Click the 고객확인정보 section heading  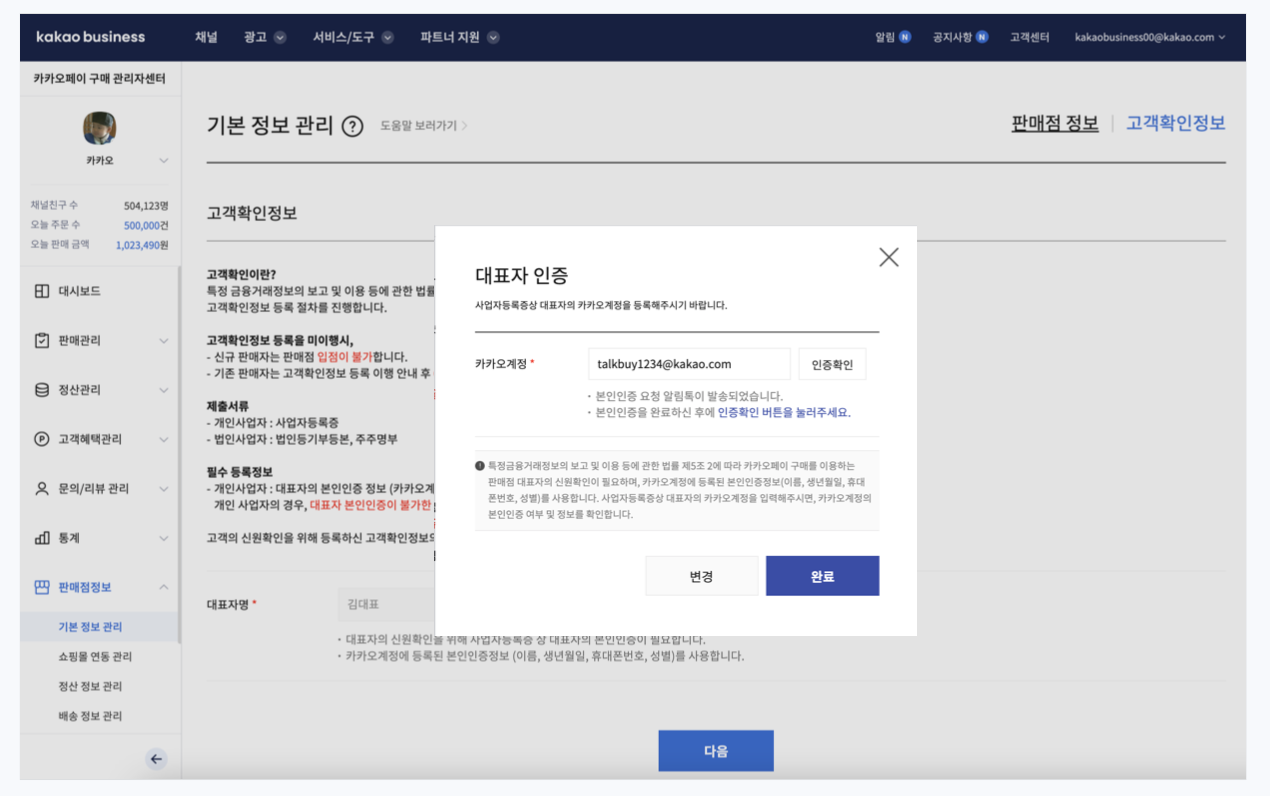252,214
